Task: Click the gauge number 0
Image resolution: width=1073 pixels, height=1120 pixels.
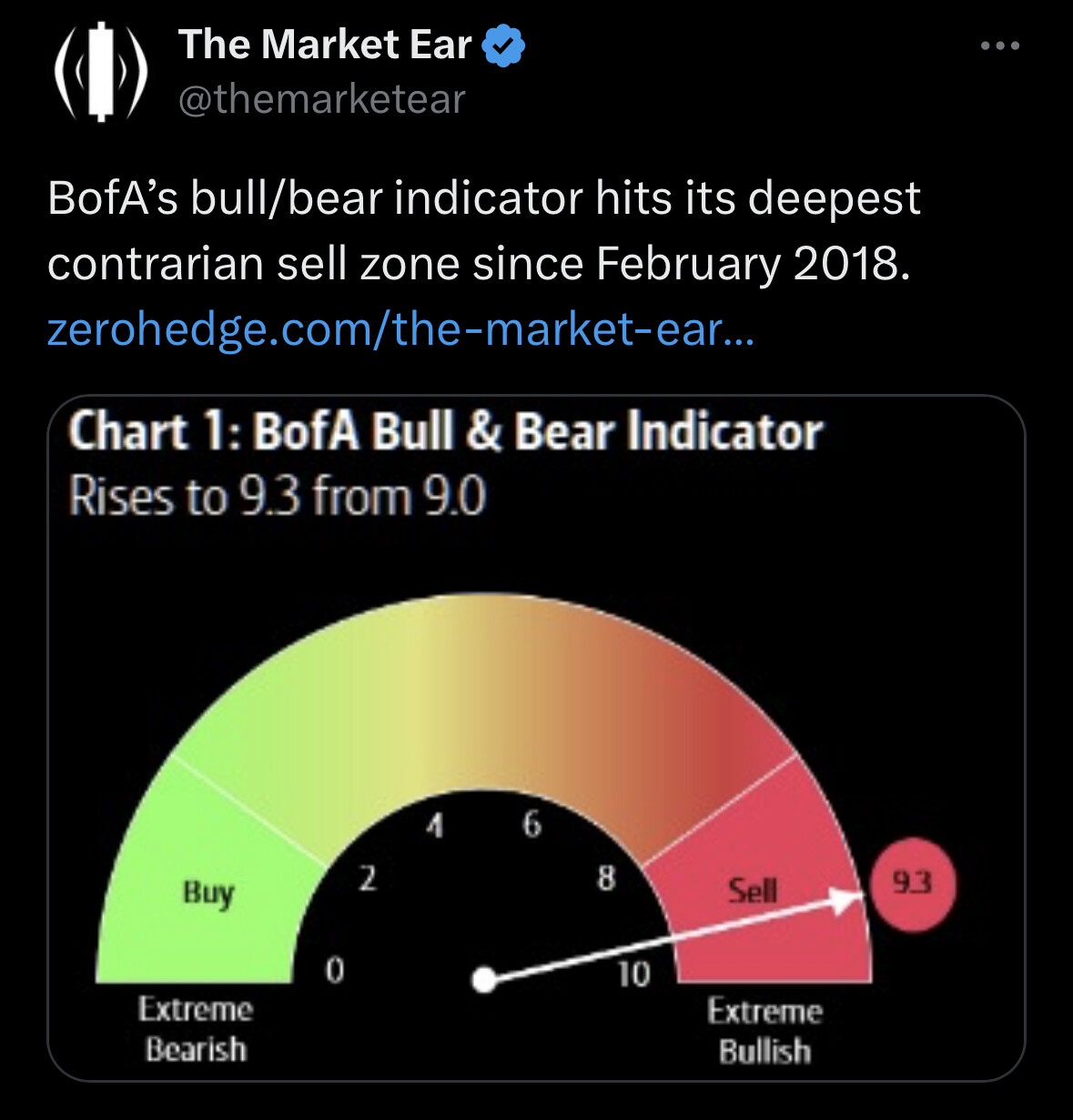Action: pos(335,971)
